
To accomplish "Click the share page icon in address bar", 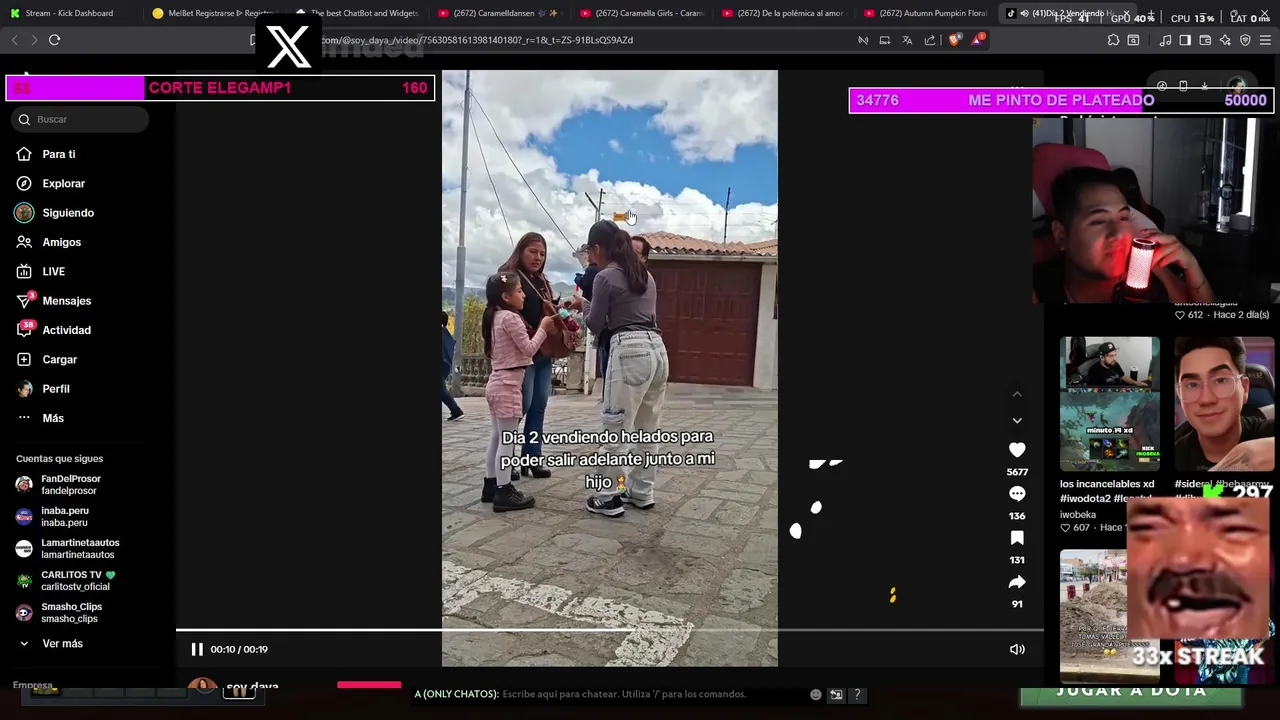I will [930, 40].
